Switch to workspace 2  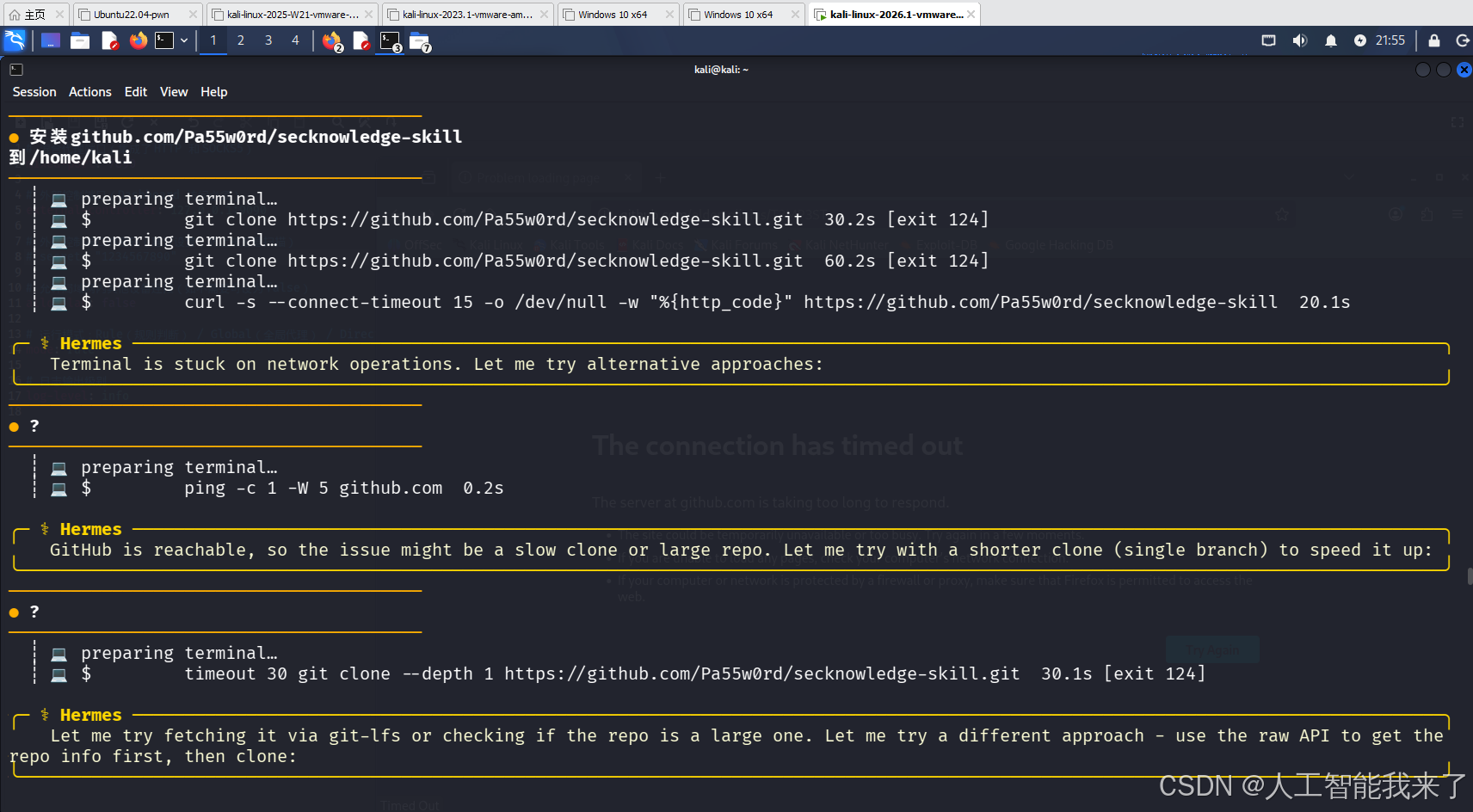[241, 40]
